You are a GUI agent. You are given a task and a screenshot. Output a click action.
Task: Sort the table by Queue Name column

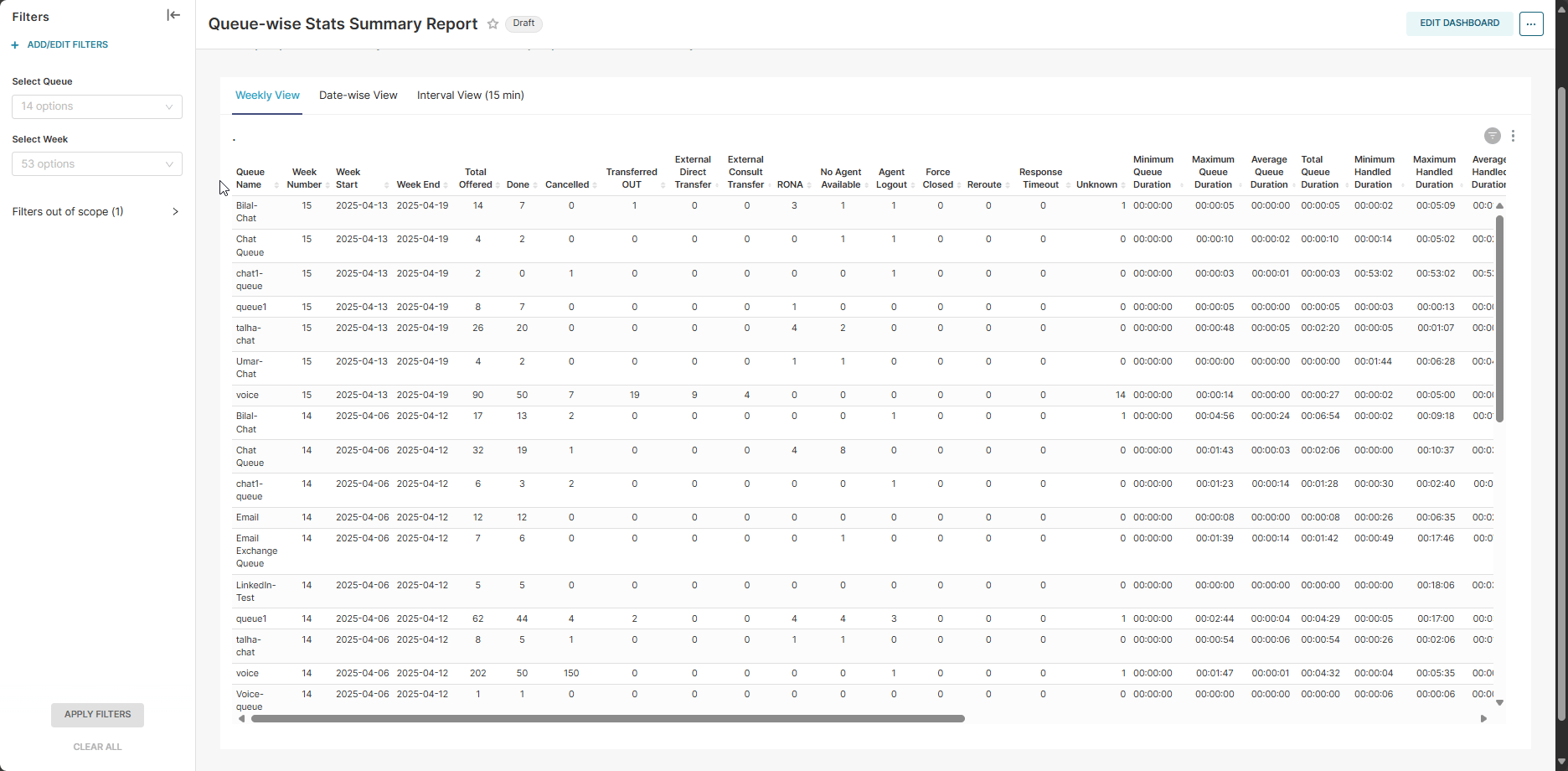[x=250, y=179]
